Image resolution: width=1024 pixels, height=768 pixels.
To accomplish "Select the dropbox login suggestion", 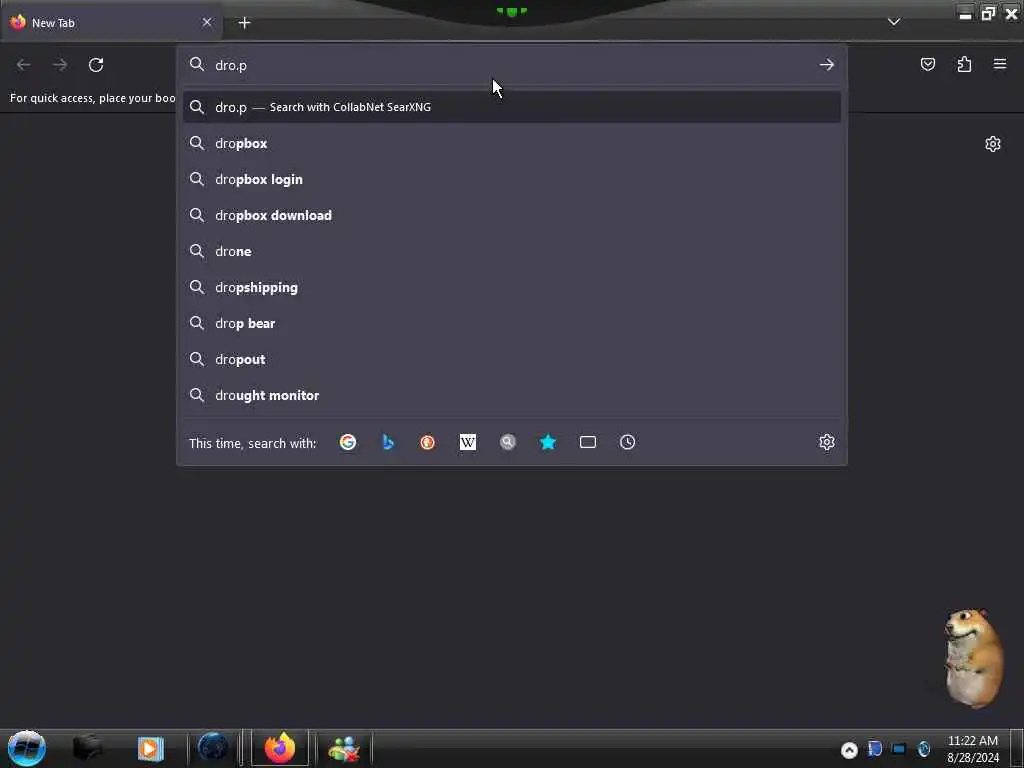I will pos(511,179).
